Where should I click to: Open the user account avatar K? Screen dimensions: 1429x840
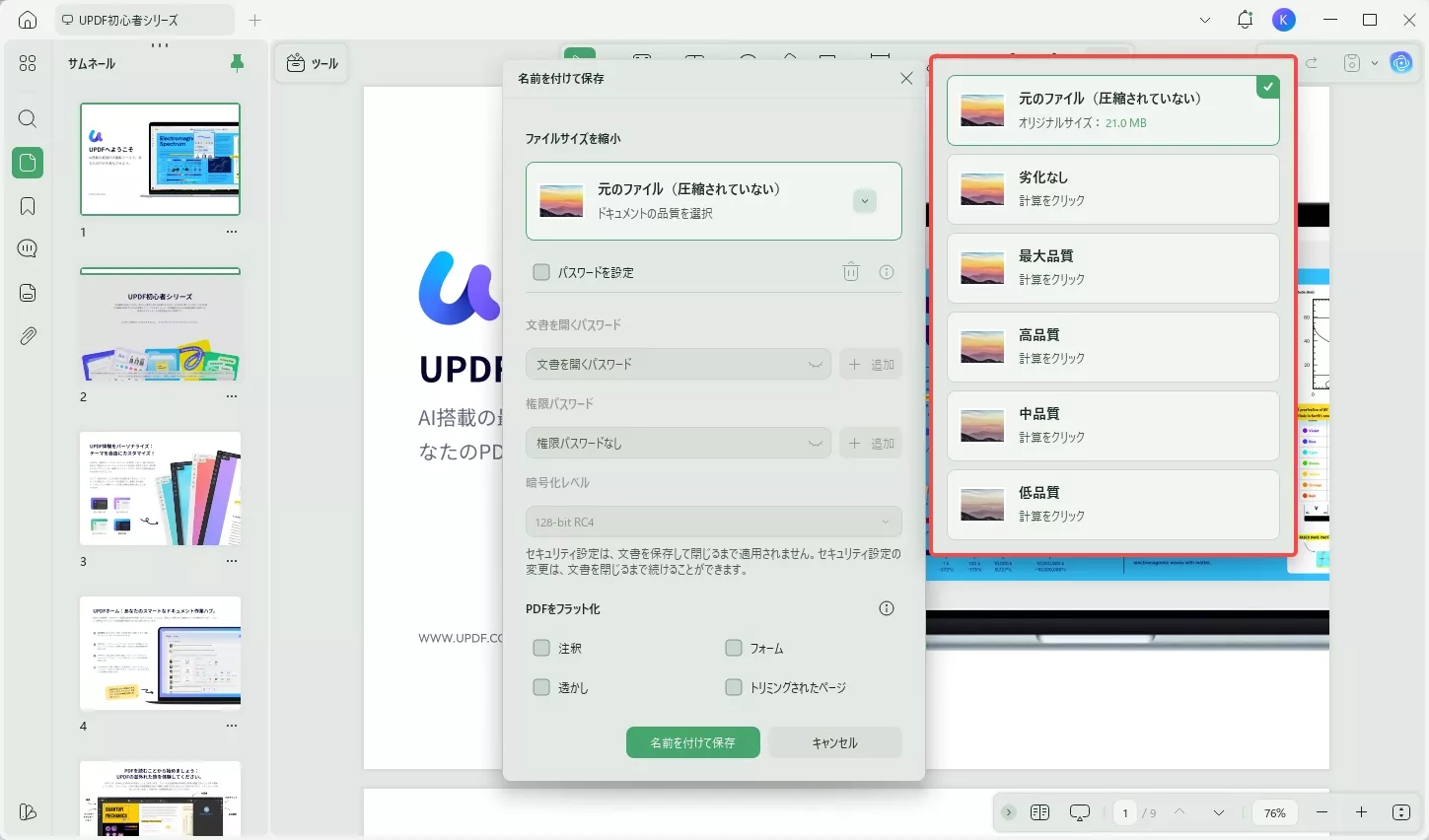pos(1283,20)
